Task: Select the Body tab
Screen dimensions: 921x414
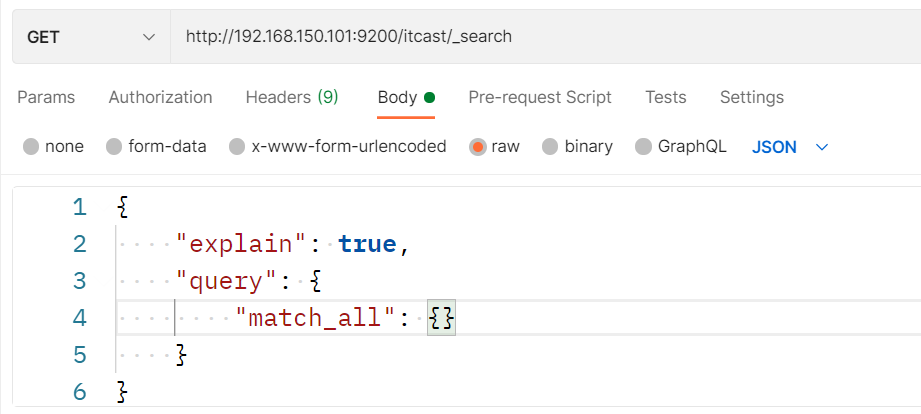Action: pos(397,97)
